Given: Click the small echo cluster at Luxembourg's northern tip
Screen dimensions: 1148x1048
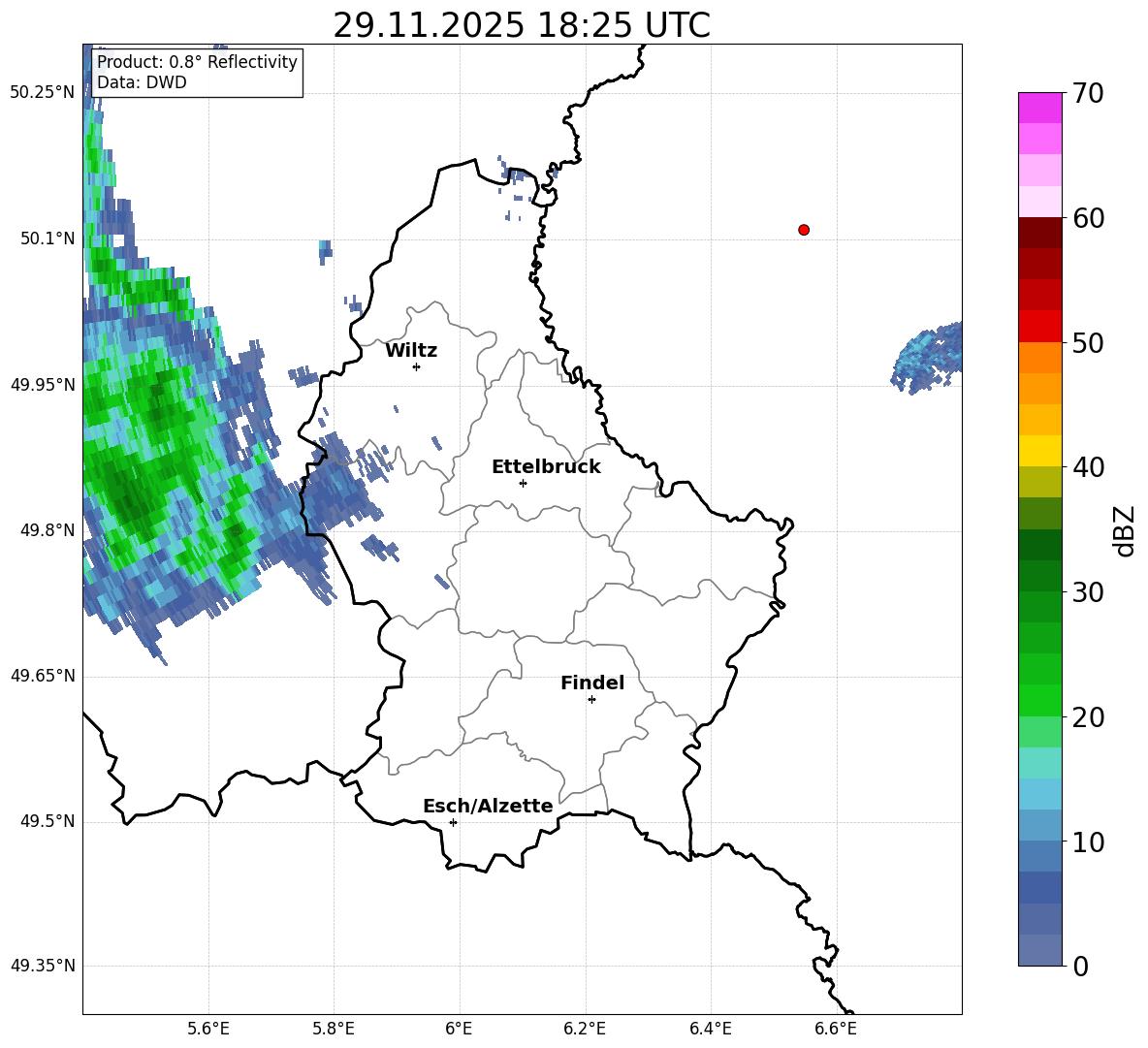Looking at the screenshot, I should coord(516,186).
